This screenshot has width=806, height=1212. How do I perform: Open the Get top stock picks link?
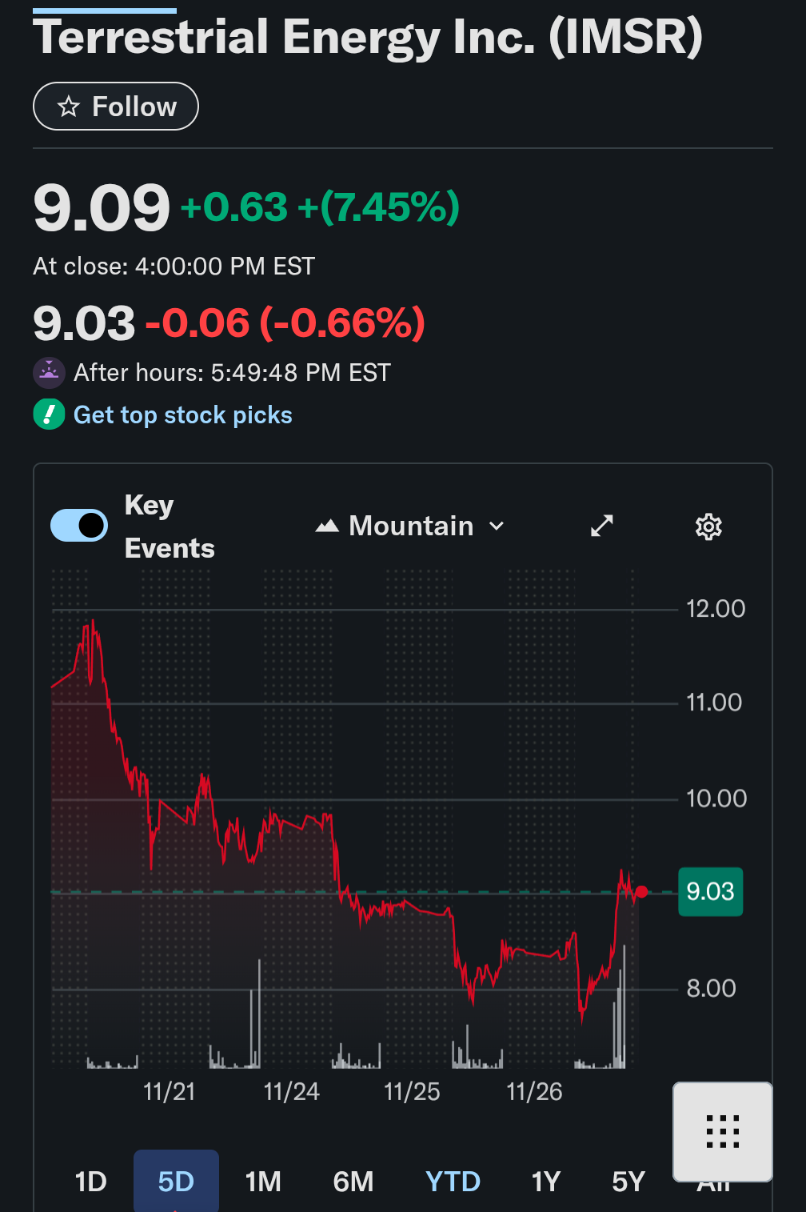click(x=183, y=415)
